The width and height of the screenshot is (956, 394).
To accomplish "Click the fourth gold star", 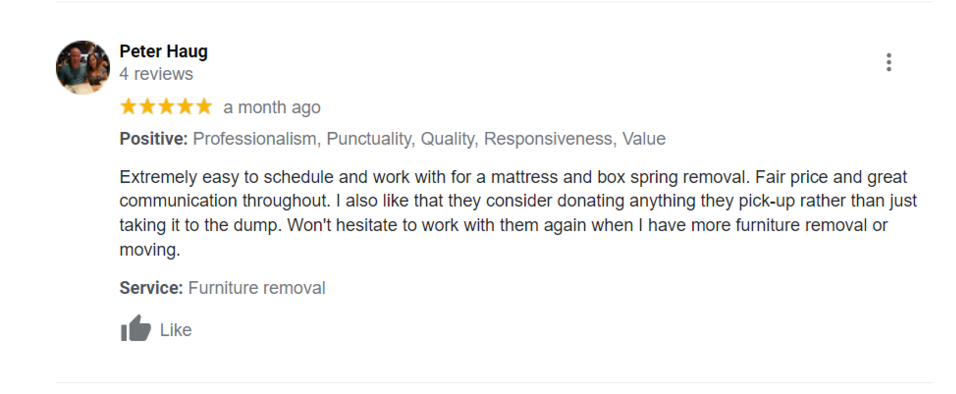I will tap(185, 107).
